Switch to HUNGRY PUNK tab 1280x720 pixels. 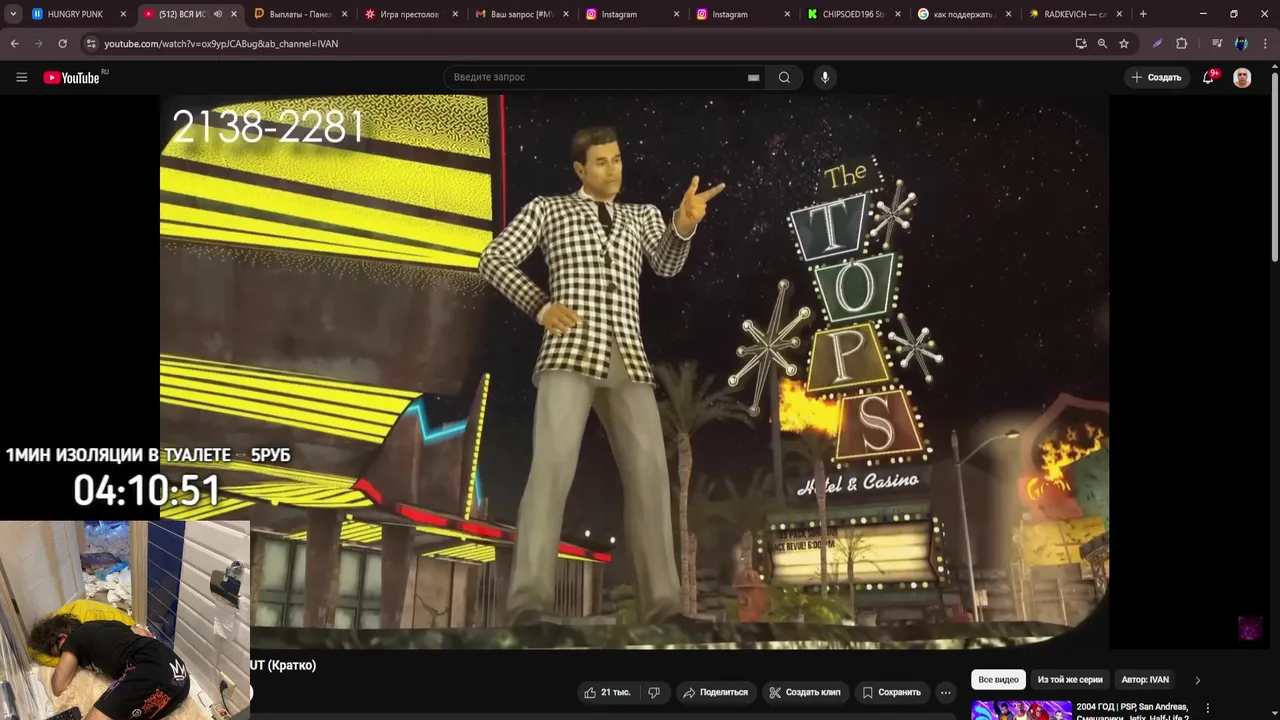click(x=78, y=14)
